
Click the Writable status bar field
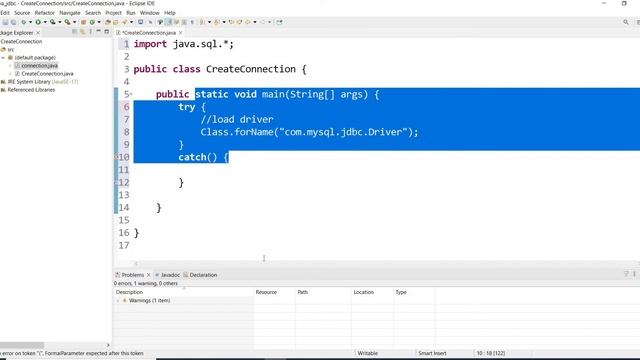pyautogui.click(x=367, y=353)
